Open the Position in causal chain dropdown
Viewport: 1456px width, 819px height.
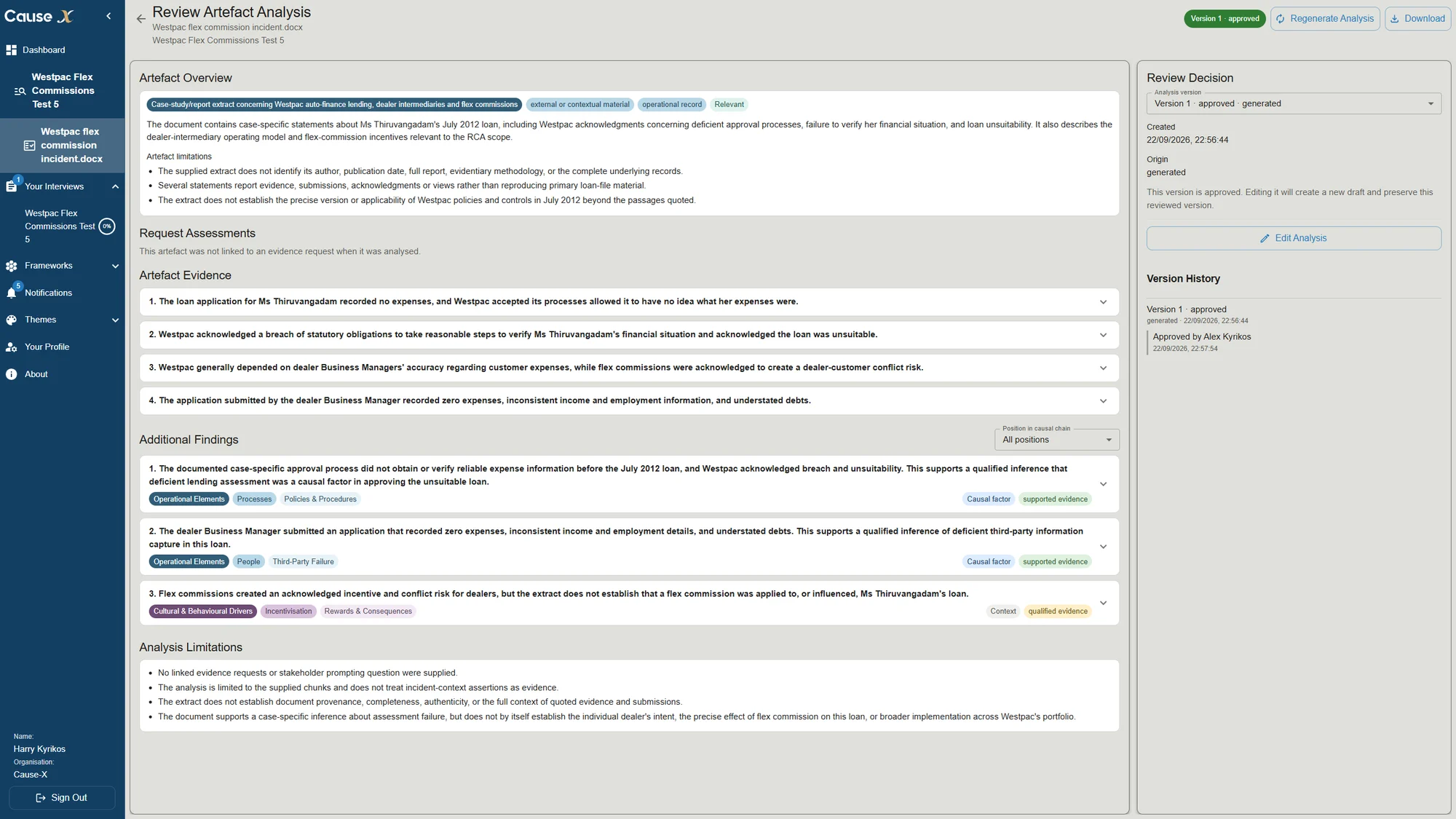[x=1056, y=439]
